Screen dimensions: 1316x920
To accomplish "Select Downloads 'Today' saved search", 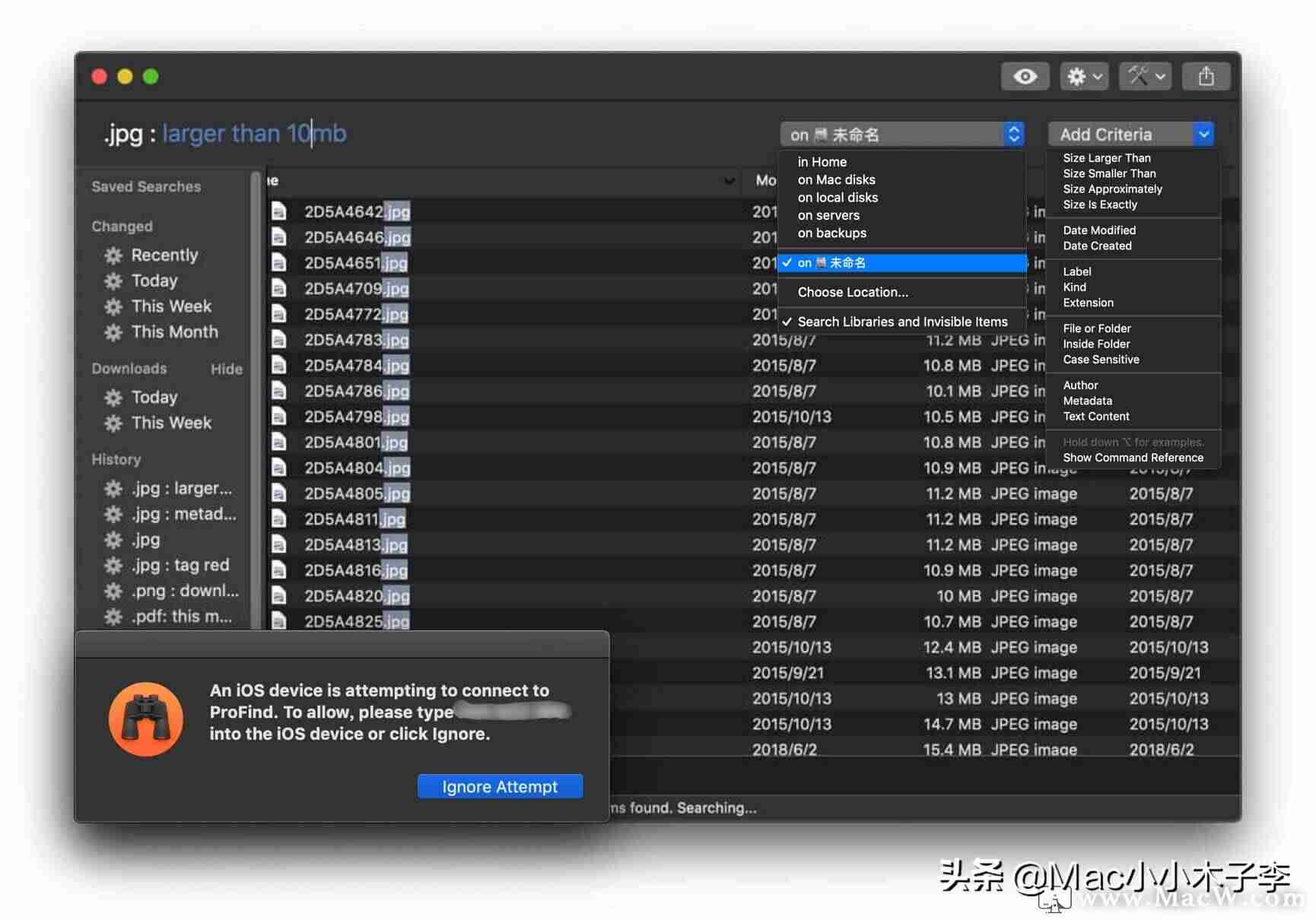I will pos(154,397).
